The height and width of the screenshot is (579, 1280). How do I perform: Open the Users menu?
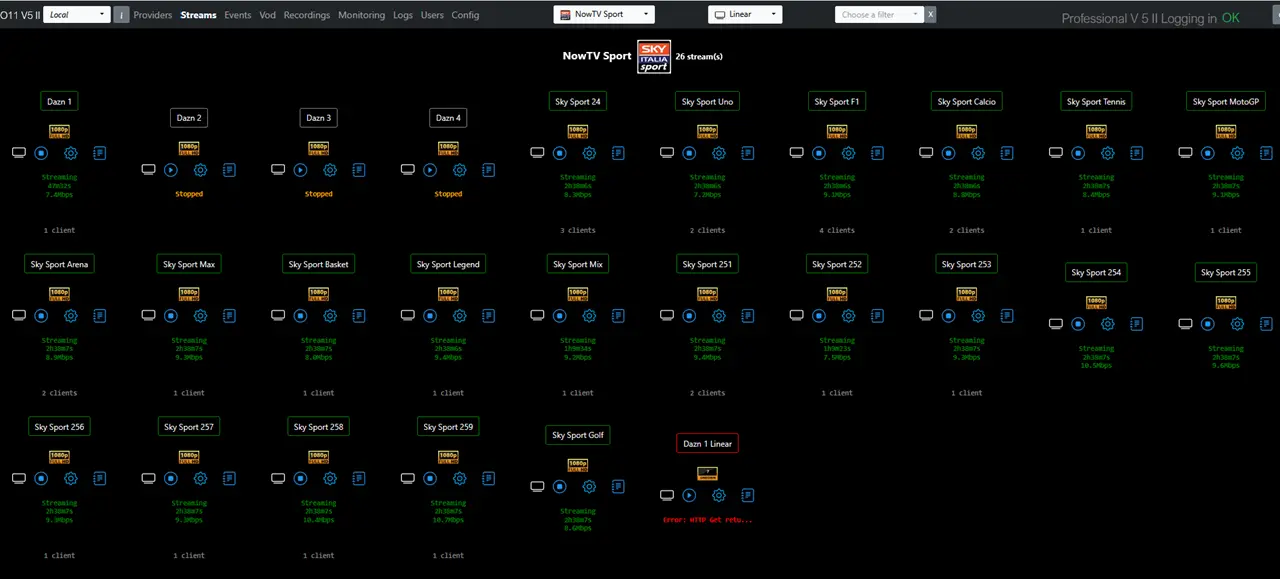432,15
